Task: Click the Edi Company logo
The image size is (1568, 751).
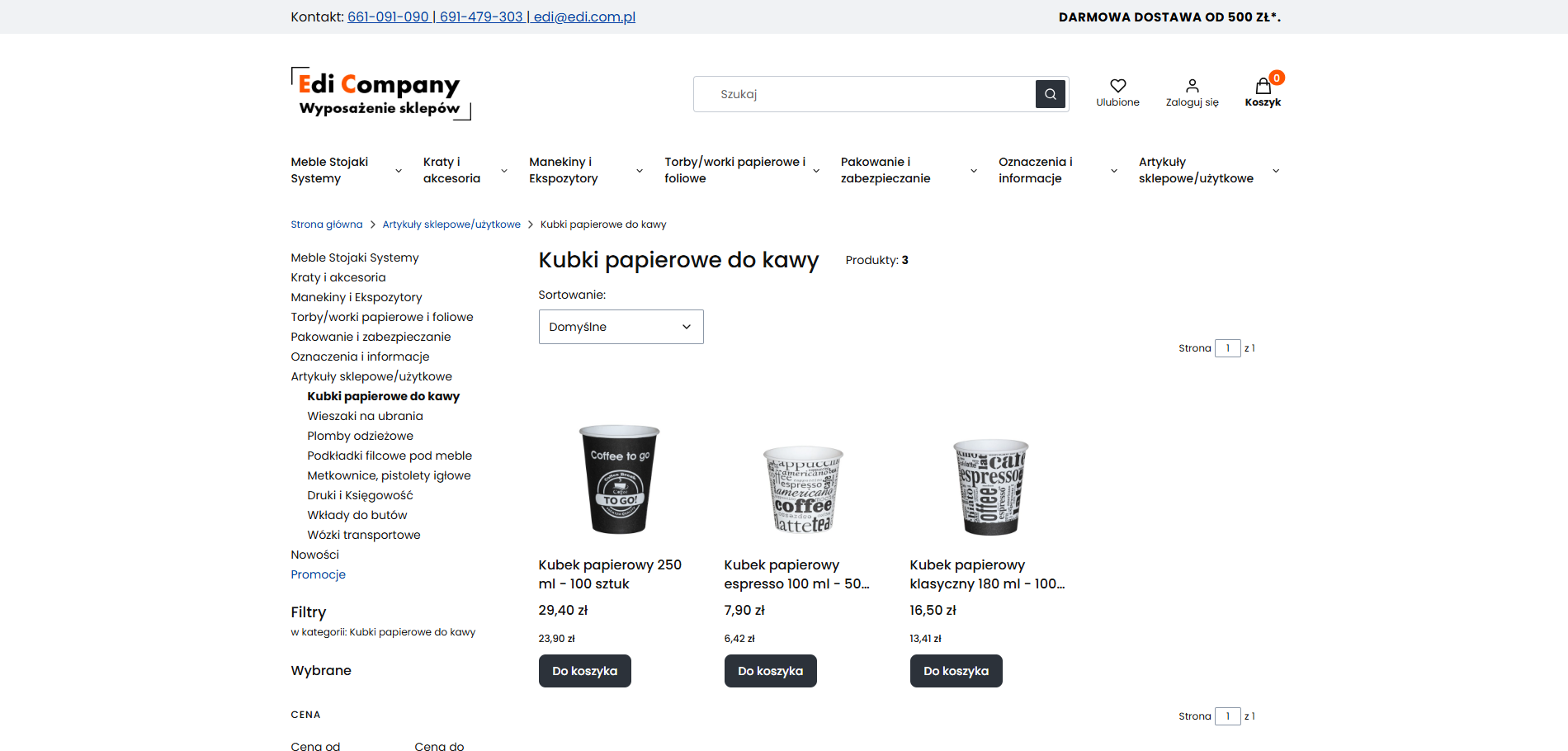Action: 380,93
